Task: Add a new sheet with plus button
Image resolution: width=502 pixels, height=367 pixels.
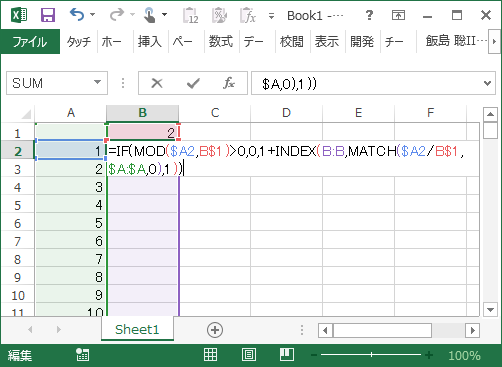Action: [215, 330]
